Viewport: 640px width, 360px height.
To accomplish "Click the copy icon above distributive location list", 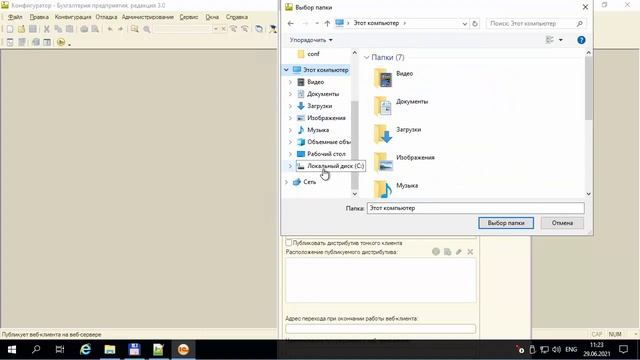I will pyautogui.click(x=447, y=252).
